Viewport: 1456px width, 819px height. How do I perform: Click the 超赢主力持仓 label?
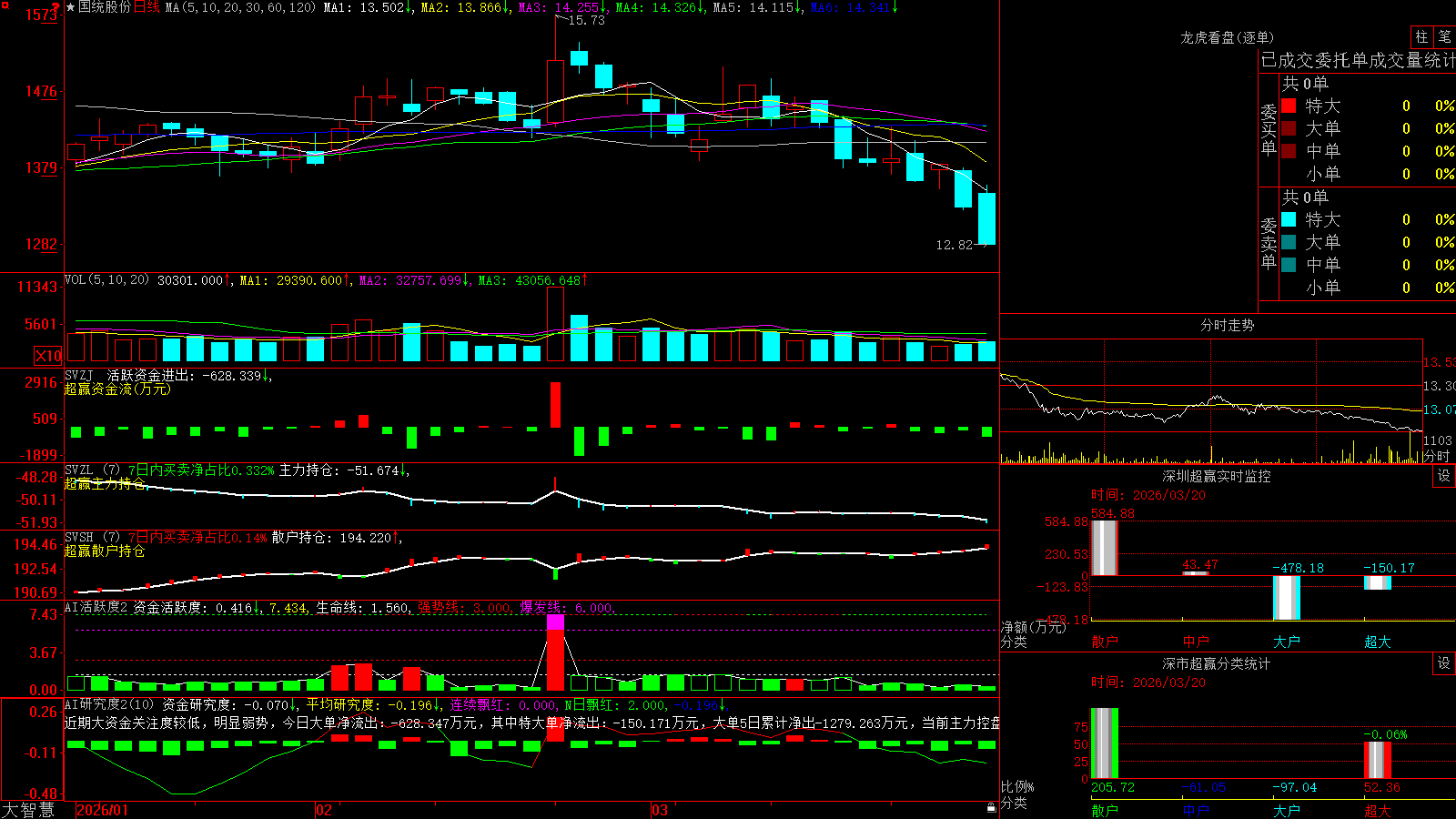(x=105, y=483)
